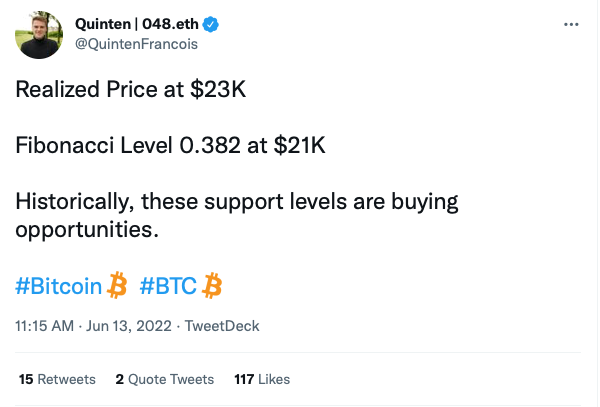Image resolution: width=600 pixels, height=407 pixels.
Task: Click the Bitcoin emoji after #BTC
Action: 212,287
